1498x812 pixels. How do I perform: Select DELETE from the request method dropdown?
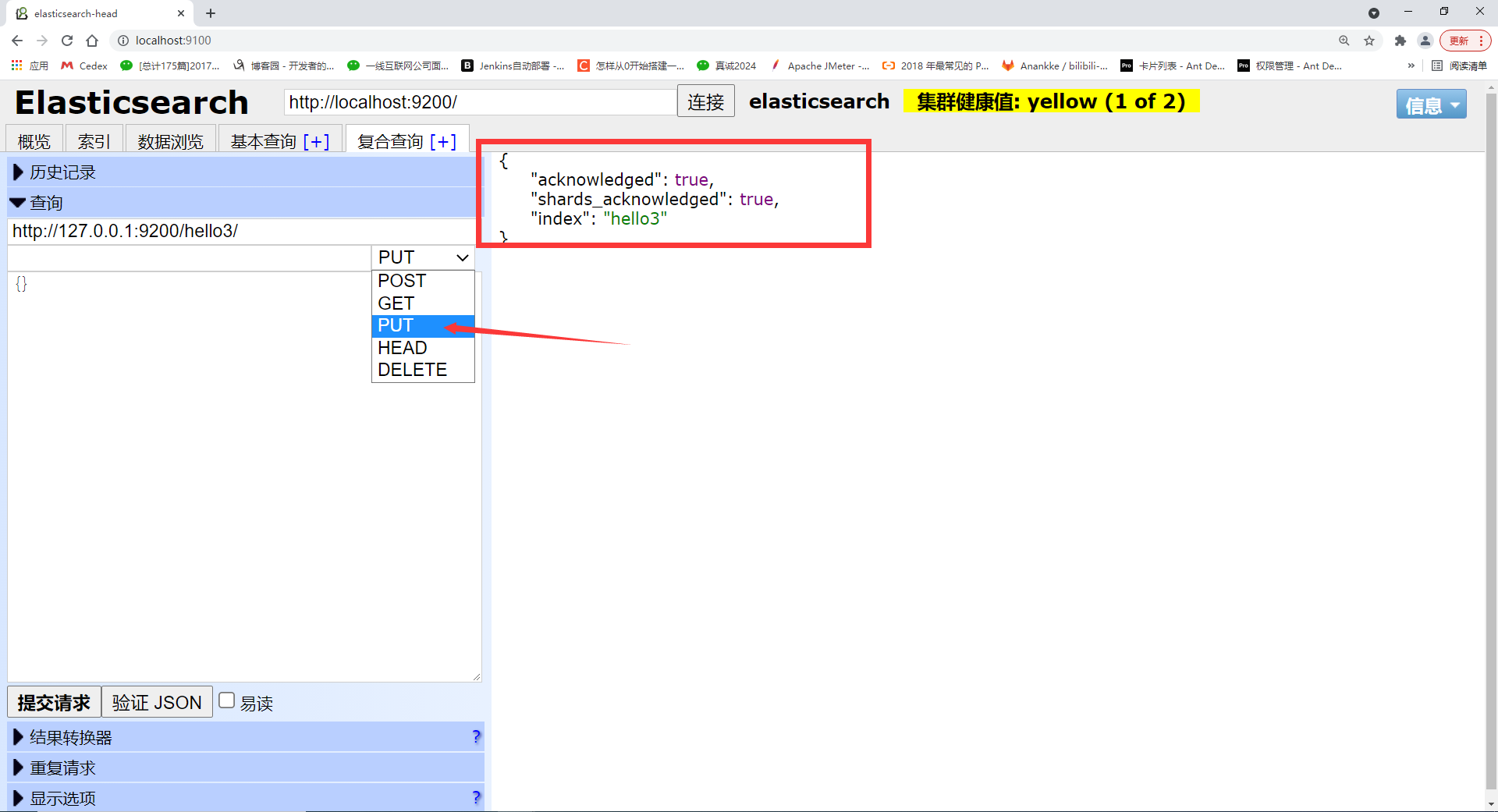pyautogui.click(x=410, y=369)
